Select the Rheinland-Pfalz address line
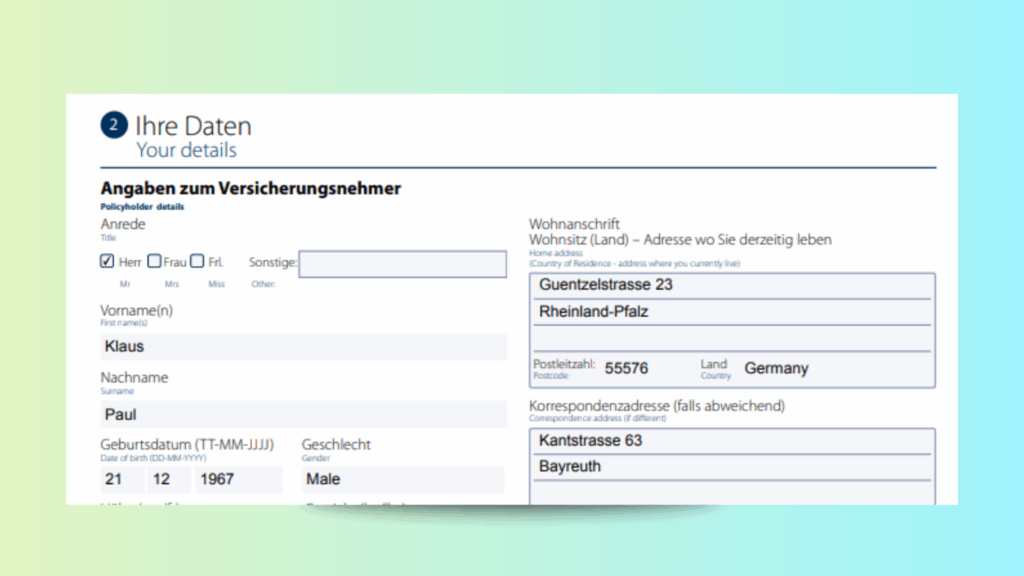Screen dimensions: 1024x576 coord(732,312)
